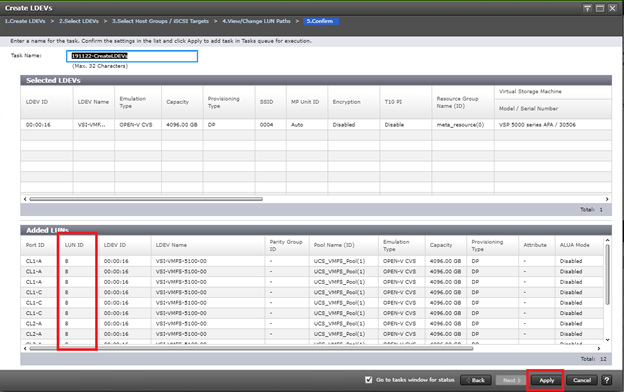Click Model / Serial Number column header

[553, 109]
